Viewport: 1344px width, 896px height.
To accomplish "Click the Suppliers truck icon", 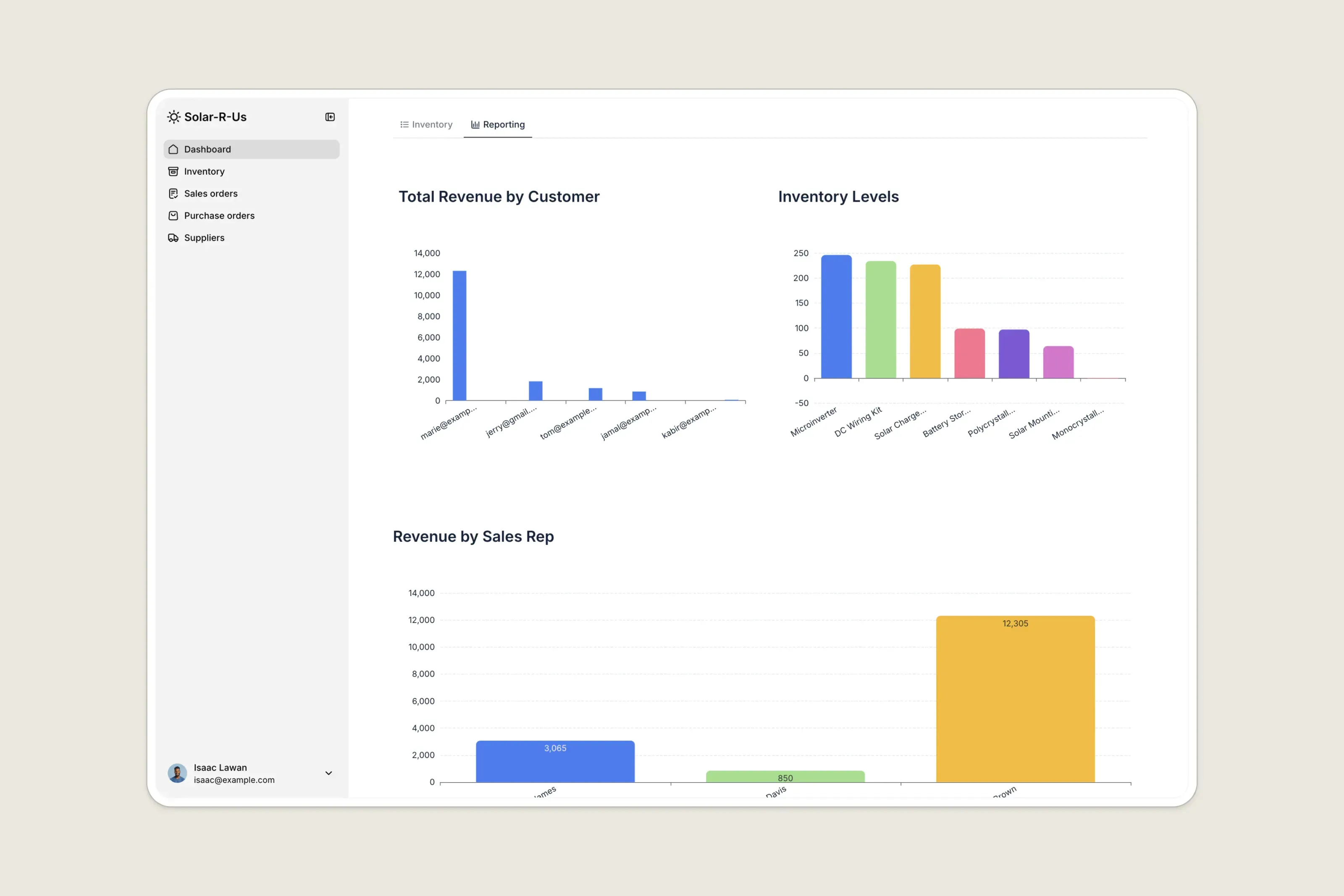I will click(173, 238).
